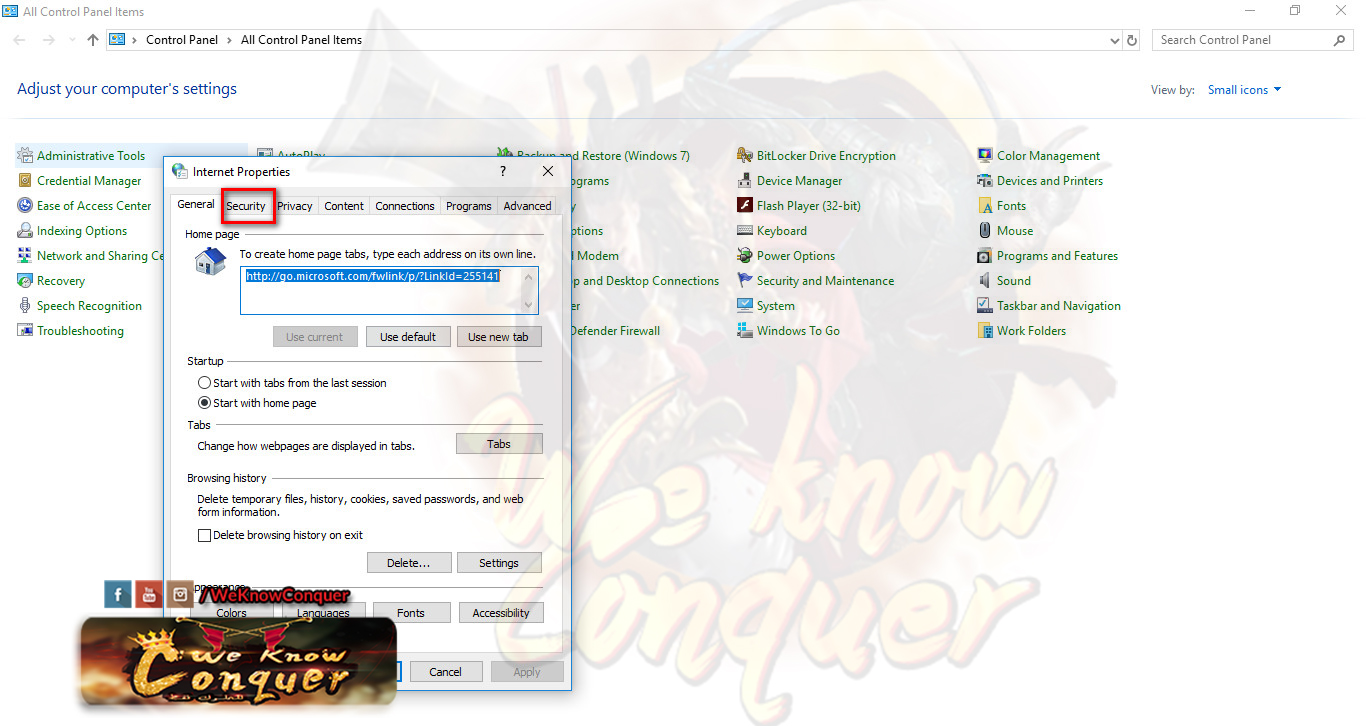Image resolution: width=1366 pixels, height=726 pixels.
Task: Open the Fonts control panel icon
Action: [985, 206]
